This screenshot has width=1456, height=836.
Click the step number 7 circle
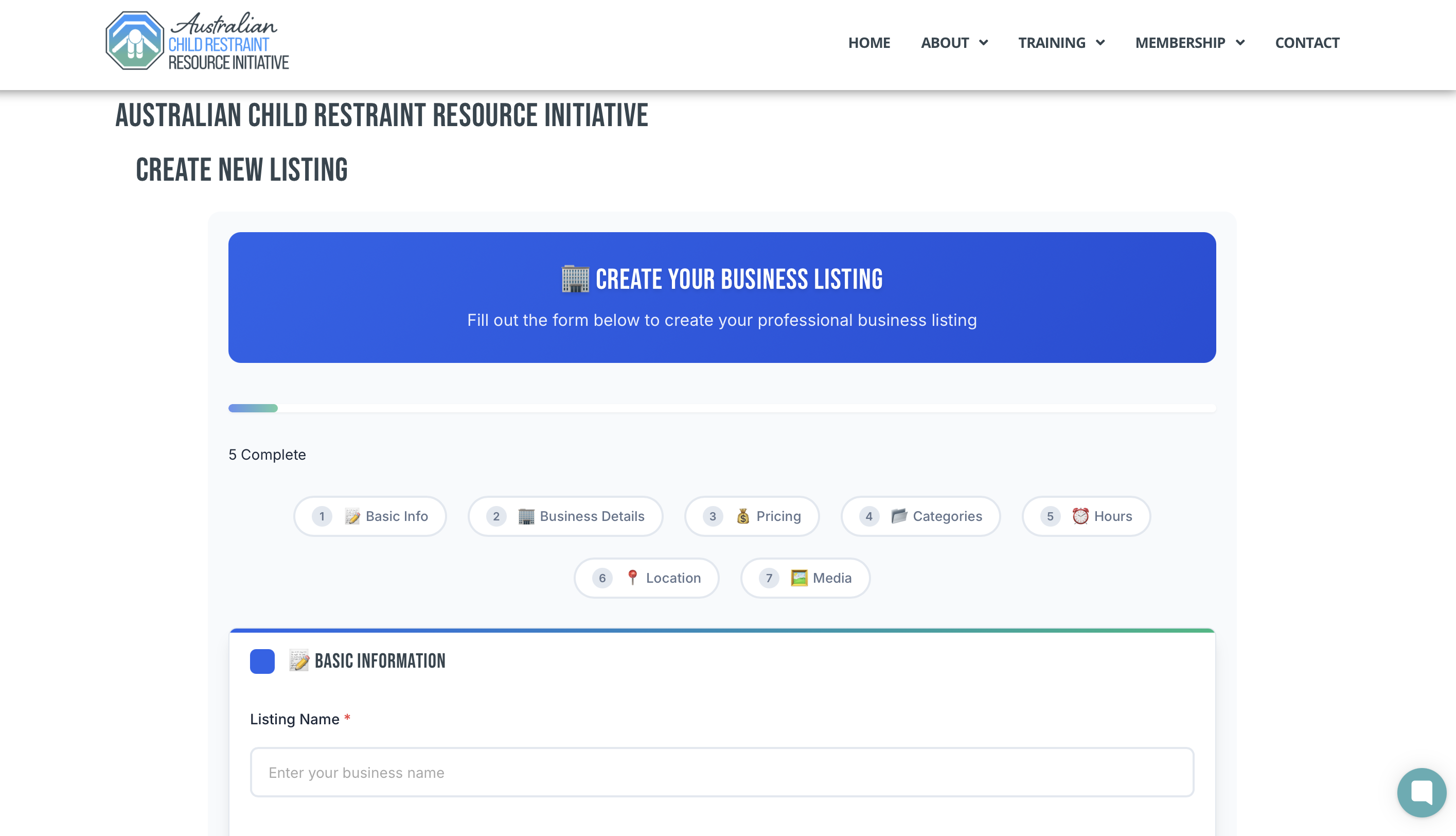point(769,578)
